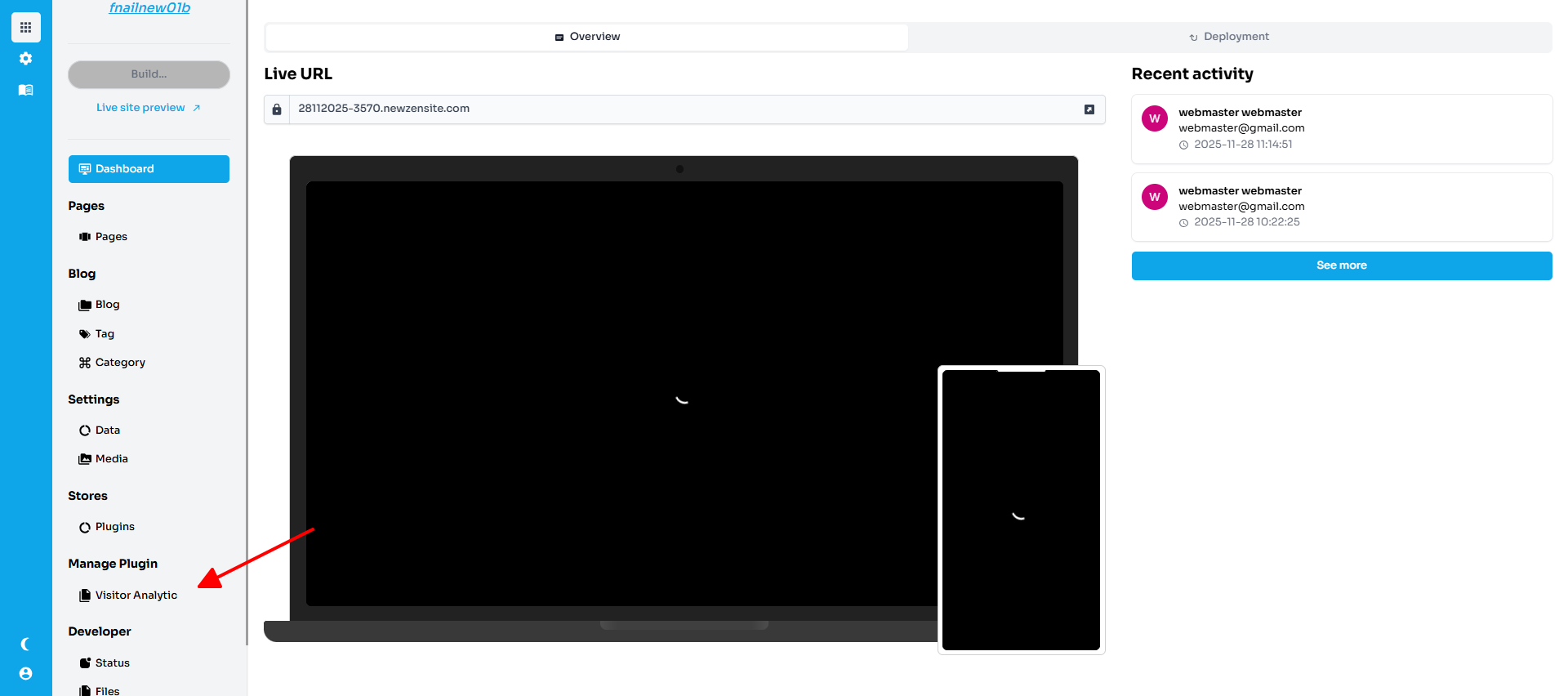This screenshot has height=696, width=1568.
Task: Go to Dashboard in sidebar
Action: [x=149, y=169]
